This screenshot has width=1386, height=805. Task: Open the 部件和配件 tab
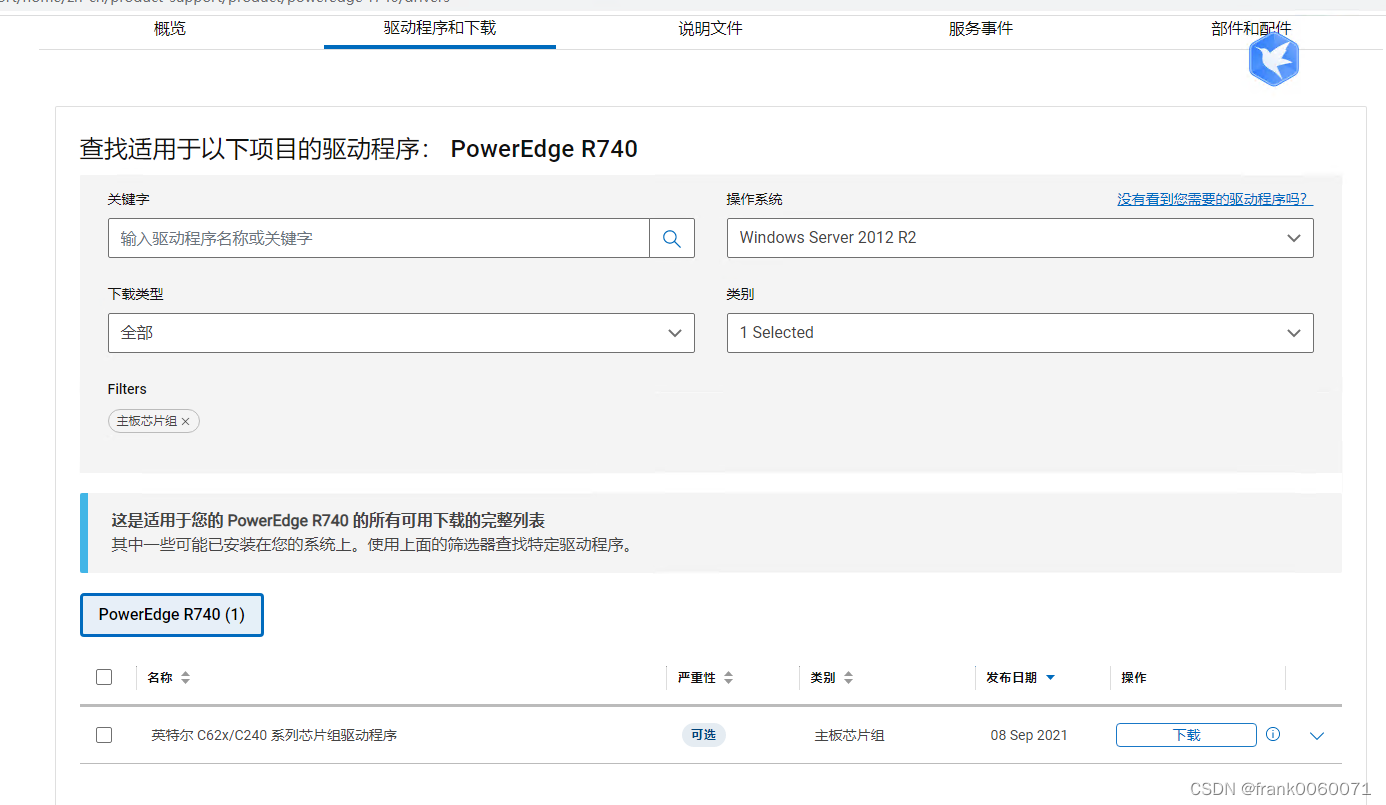(x=1251, y=28)
